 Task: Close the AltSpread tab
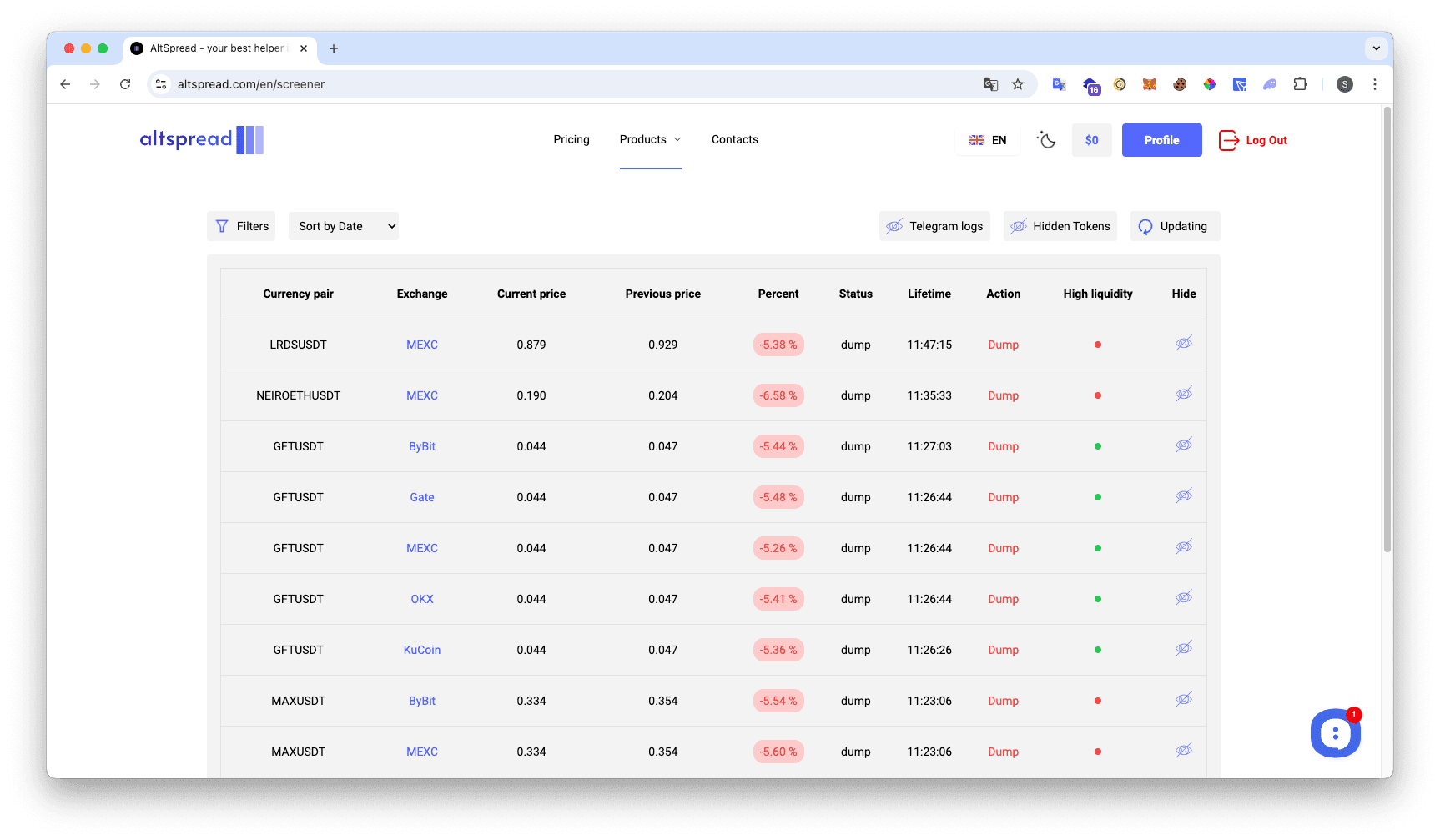(x=304, y=48)
